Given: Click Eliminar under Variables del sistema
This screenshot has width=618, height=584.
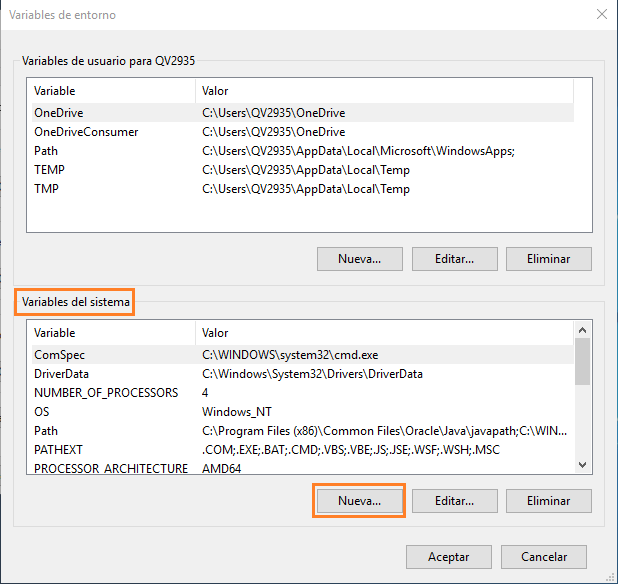Looking at the screenshot, I should [548, 500].
